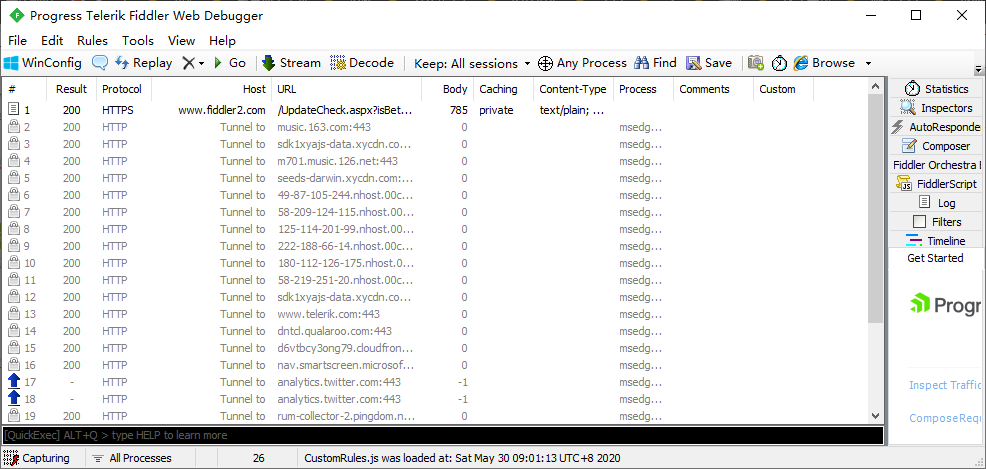Open the File menu
The width and height of the screenshot is (986, 469).
coord(18,41)
